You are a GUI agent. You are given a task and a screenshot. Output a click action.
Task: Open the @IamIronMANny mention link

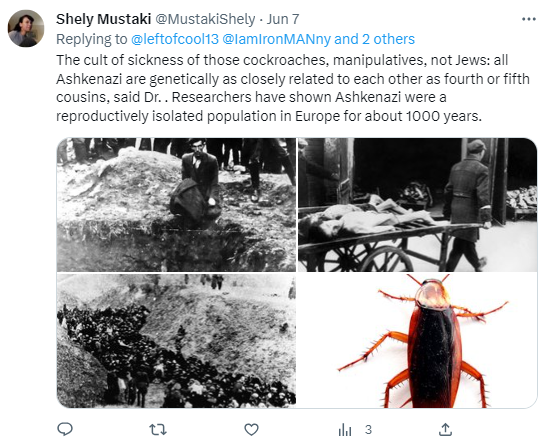(277, 39)
